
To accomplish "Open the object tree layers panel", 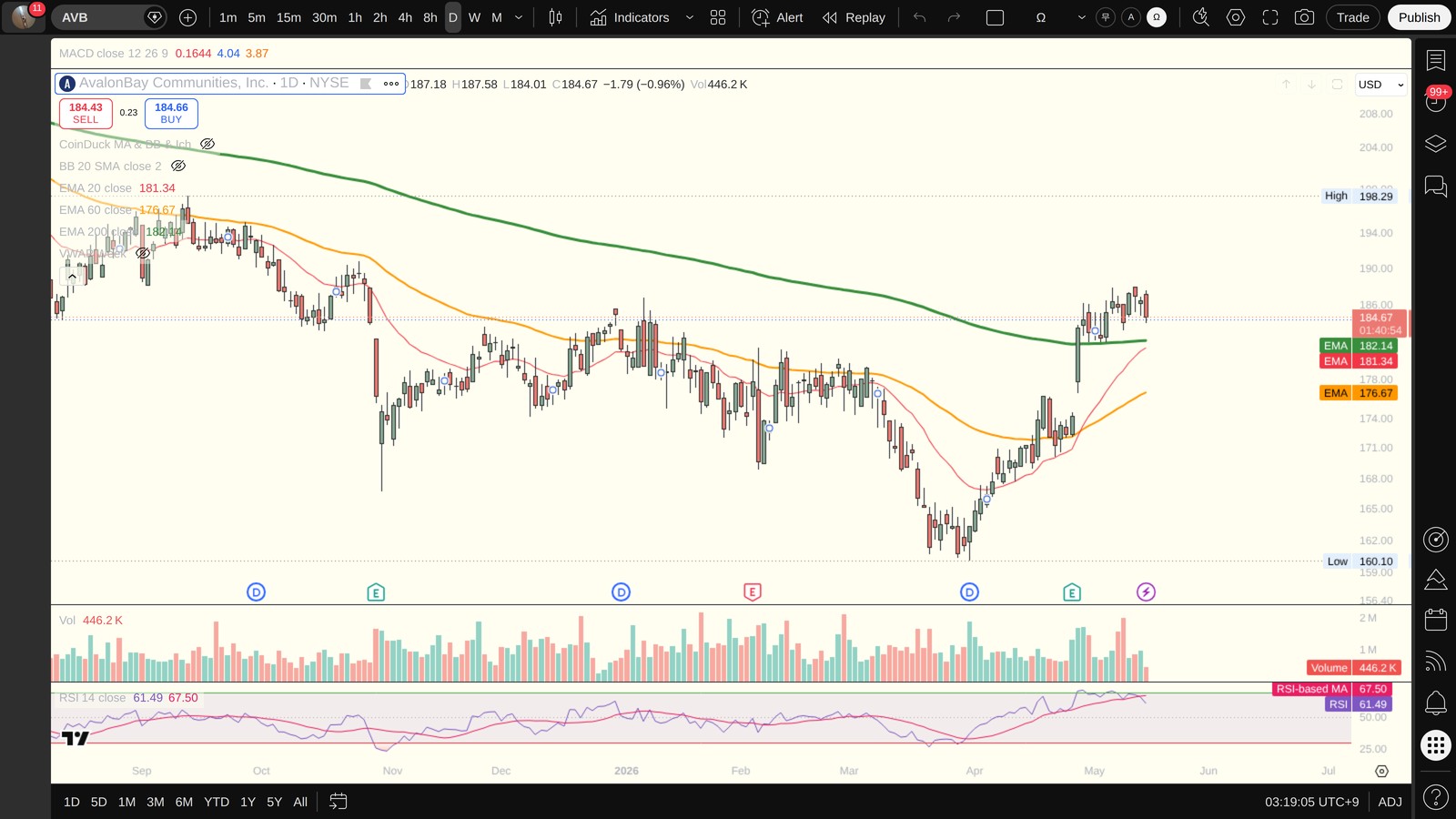I will 1436,144.
